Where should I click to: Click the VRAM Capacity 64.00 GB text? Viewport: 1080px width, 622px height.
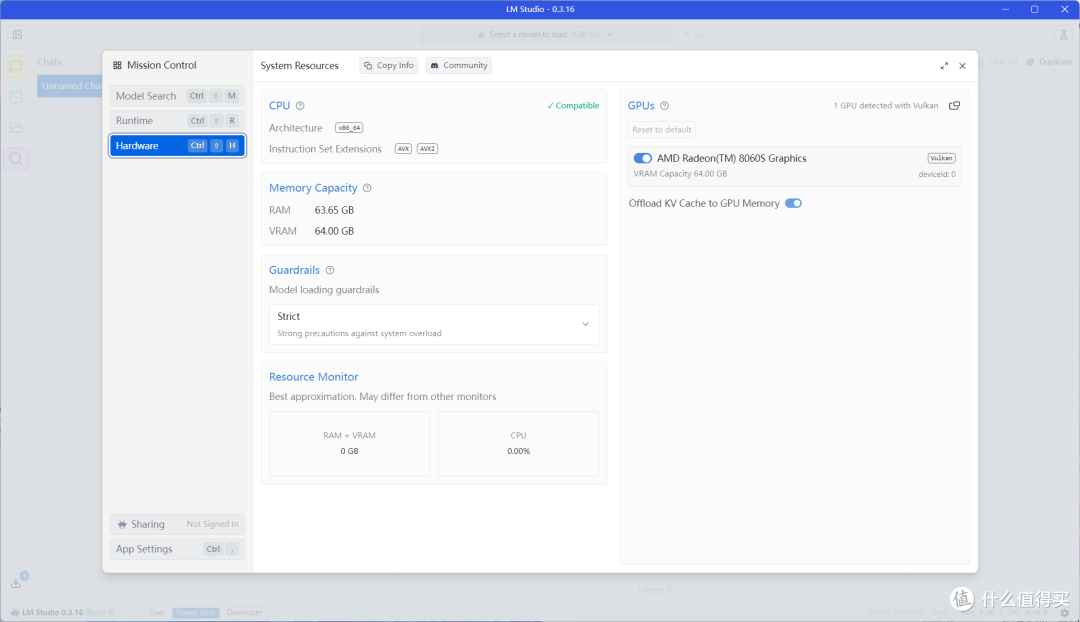point(680,174)
